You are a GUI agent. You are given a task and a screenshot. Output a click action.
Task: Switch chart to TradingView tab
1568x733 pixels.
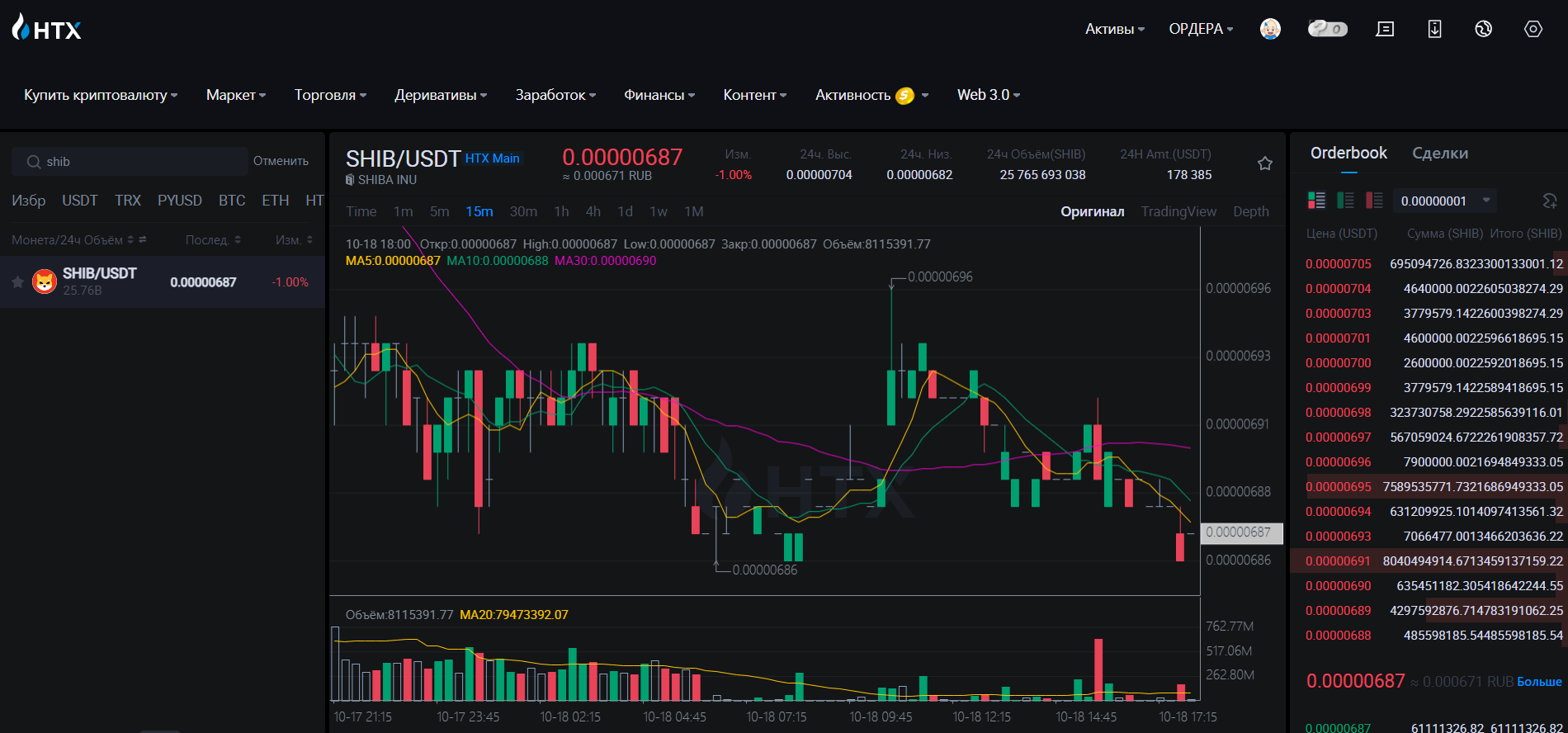click(x=1178, y=212)
